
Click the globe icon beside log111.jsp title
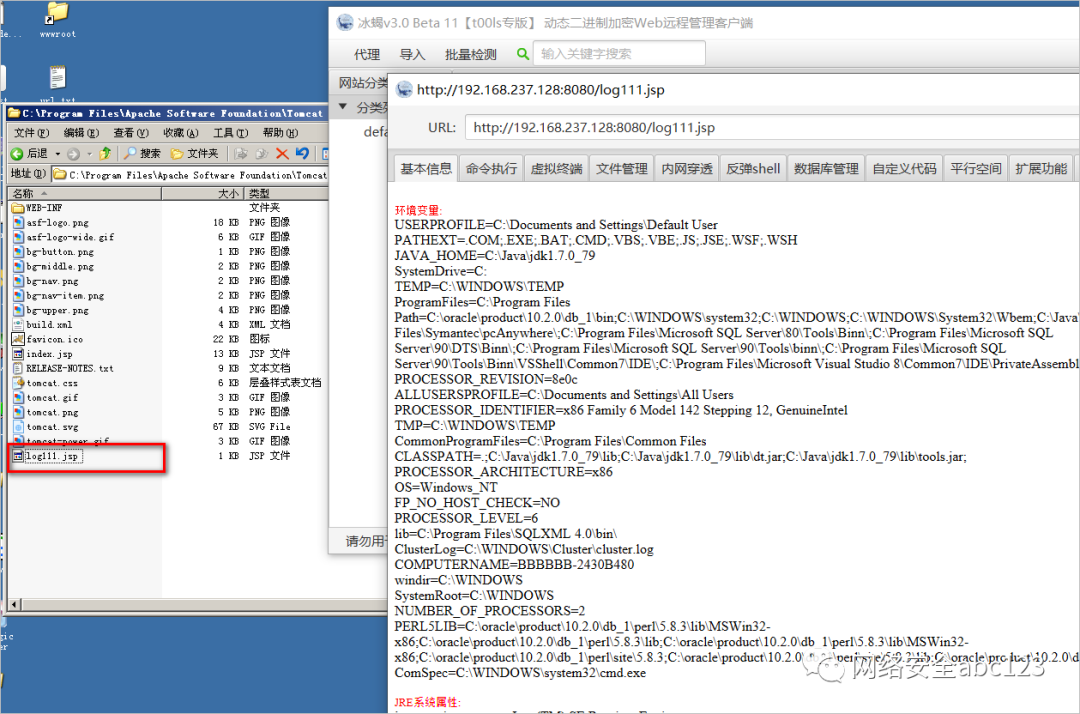[404, 89]
